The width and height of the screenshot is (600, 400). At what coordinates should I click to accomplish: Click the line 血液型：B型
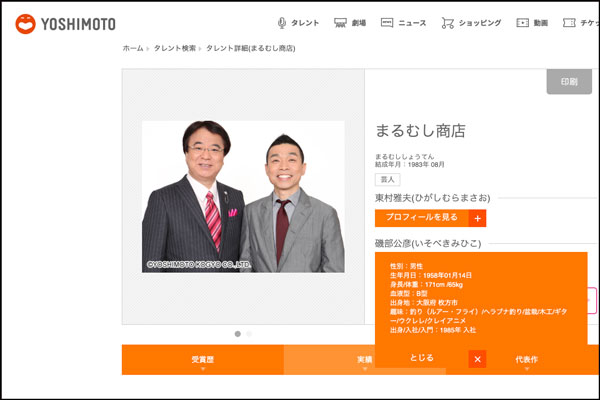(409, 294)
